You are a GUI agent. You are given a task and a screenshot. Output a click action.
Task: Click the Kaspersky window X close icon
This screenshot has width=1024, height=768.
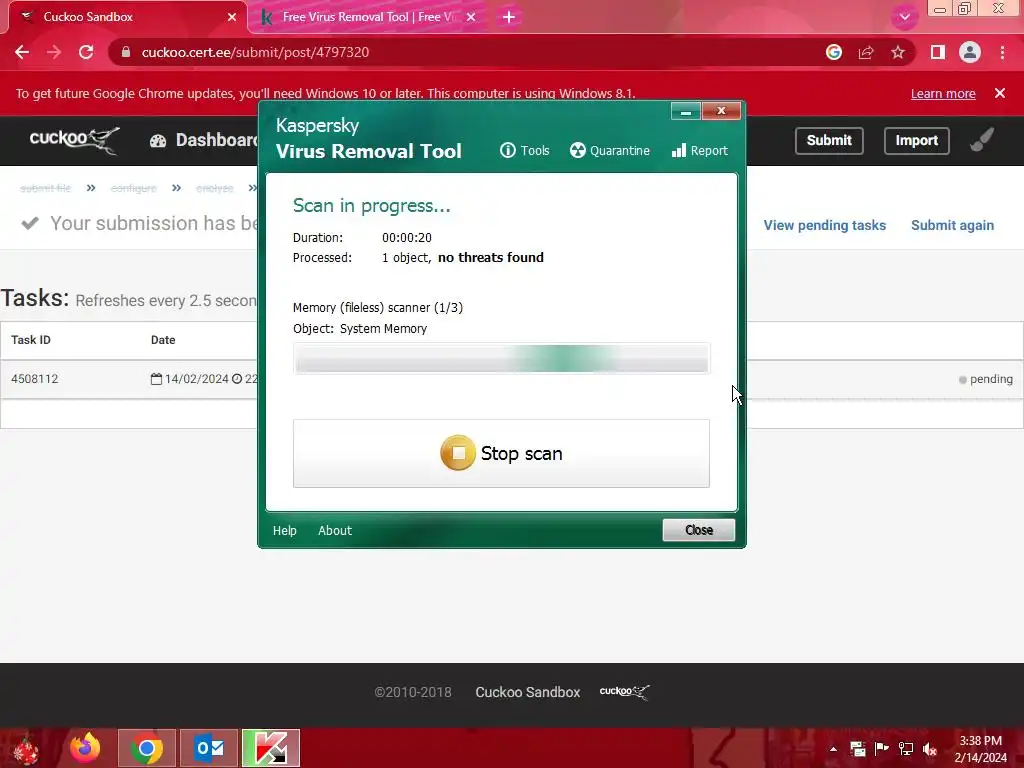[x=721, y=111]
